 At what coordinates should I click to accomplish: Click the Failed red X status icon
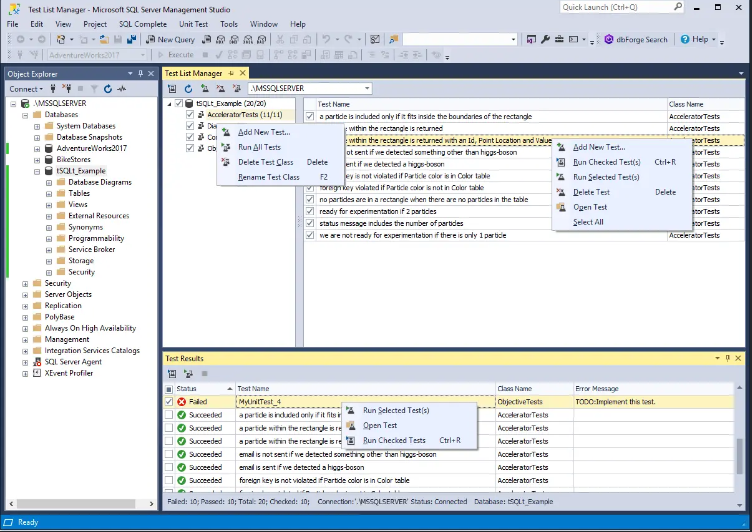(181, 402)
